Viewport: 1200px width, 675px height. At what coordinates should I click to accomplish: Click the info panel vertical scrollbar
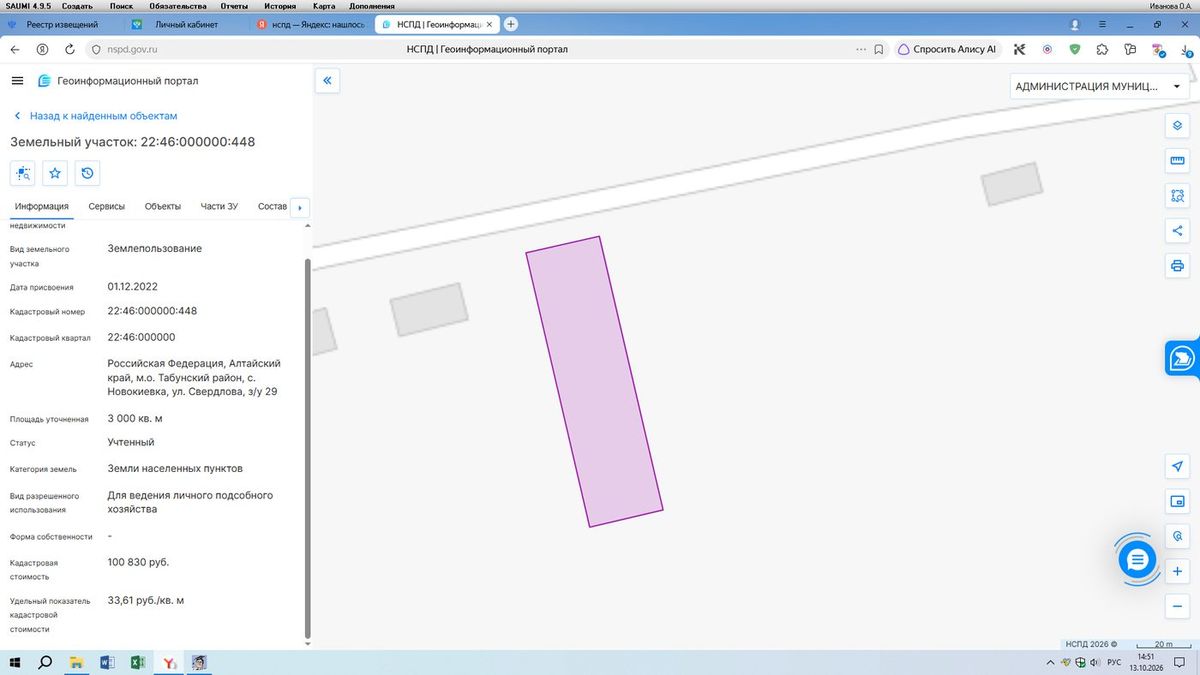pyautogui.click(x=307, y=448)
